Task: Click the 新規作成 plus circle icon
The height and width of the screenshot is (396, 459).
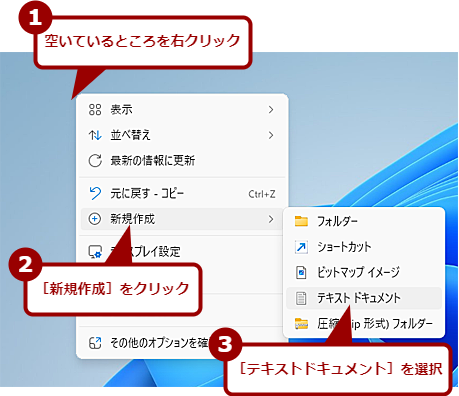Action: (95, 219)
